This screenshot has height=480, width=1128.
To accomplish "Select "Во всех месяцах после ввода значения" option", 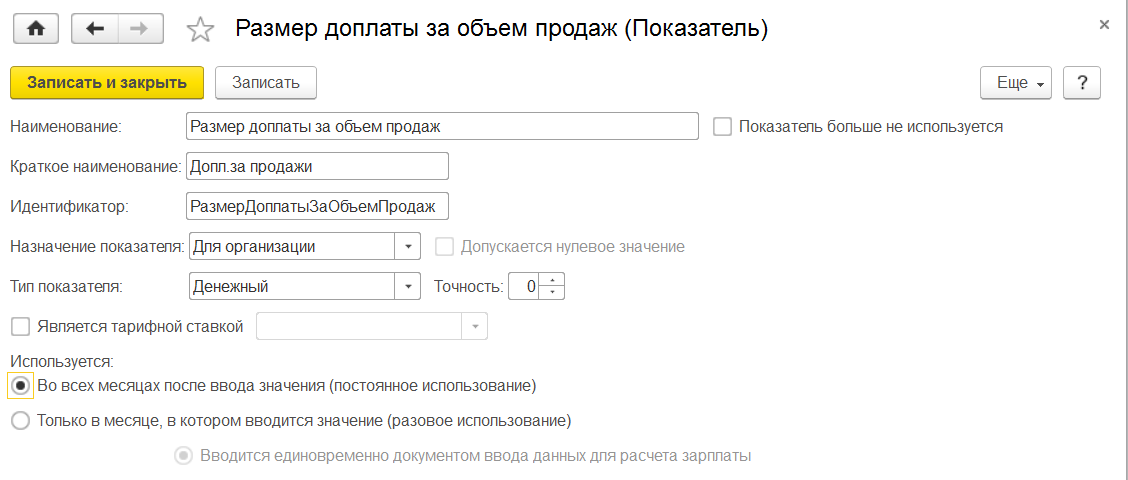I will (x=20, y=385).
